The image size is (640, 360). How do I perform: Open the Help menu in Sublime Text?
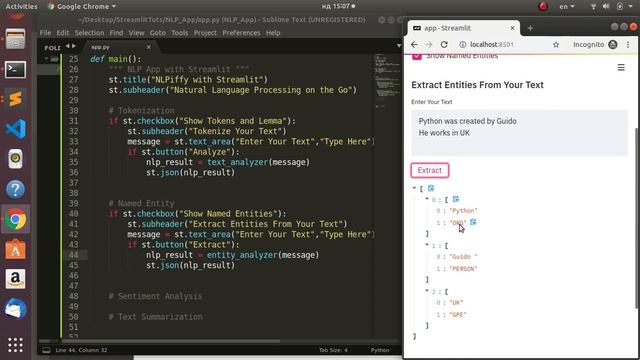coord(273,33)
